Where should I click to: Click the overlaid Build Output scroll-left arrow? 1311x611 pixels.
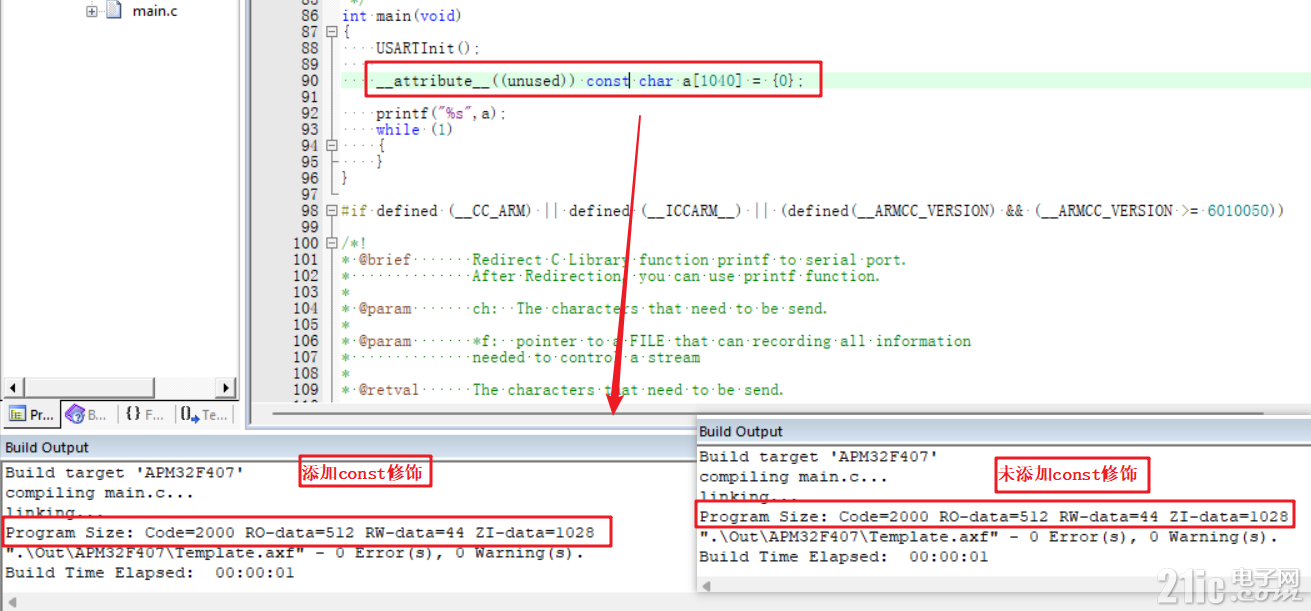[707, 586]
